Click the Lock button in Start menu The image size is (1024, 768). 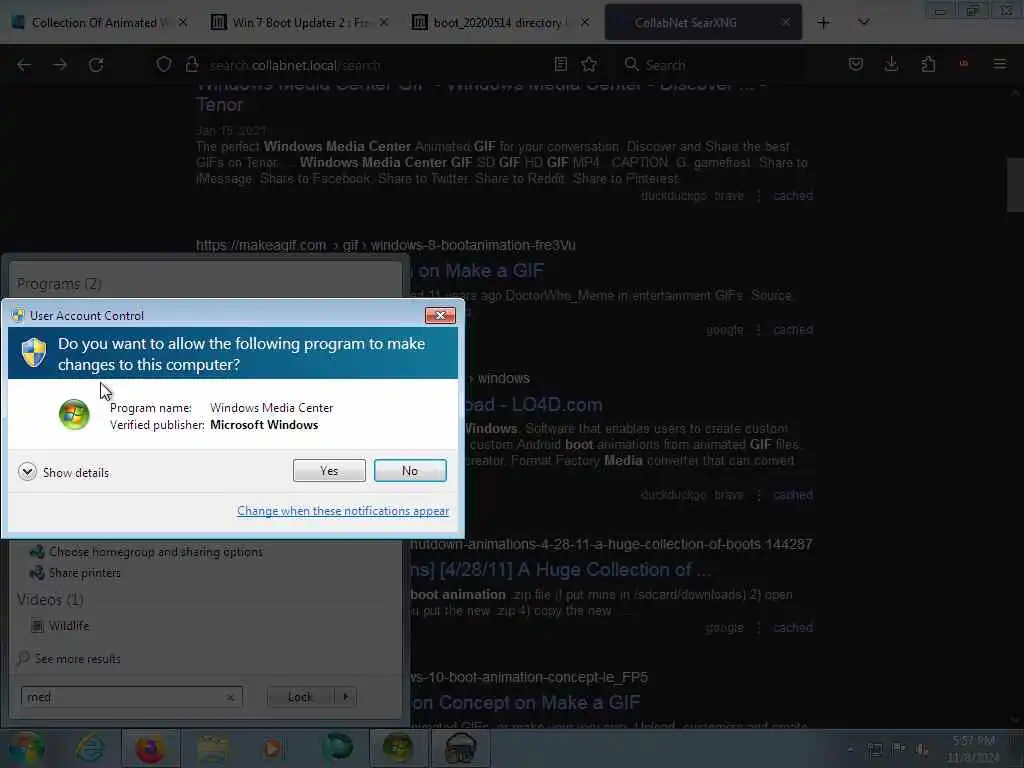coord(300,697)
